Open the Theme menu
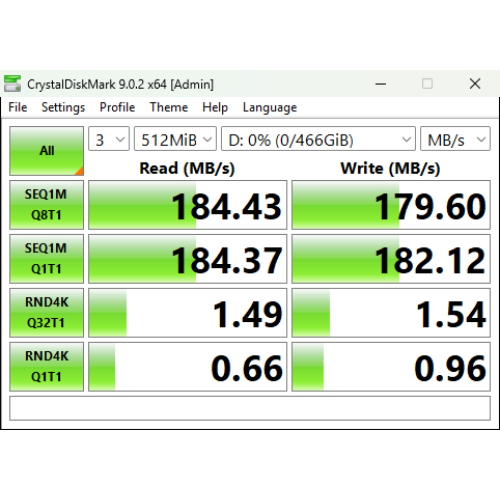The height and width of the screenshot is (500, 500). (169, 107)
